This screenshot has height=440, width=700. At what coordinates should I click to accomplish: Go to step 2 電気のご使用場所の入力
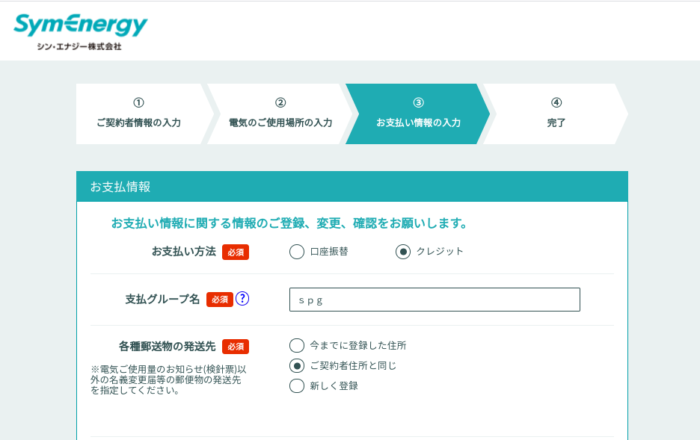280,114
